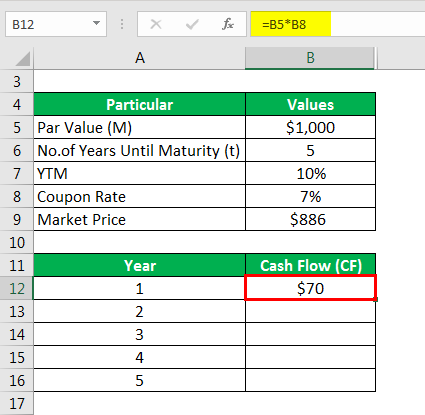The width and height of the screenshot is (425, 415).
Task: Select the maturity value 5 in column B
Action: (310, 150)
